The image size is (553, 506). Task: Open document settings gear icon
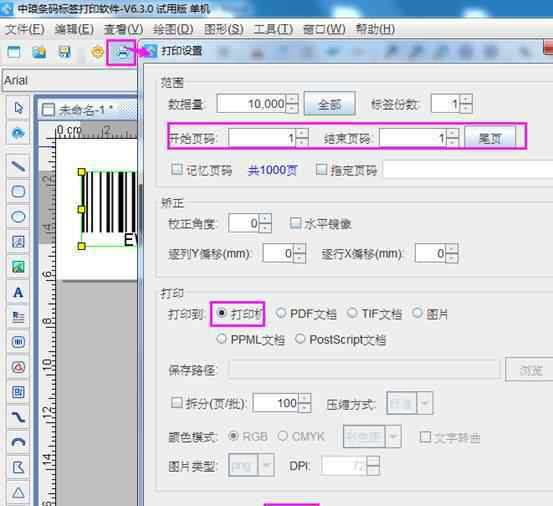[x=97, y=52]
